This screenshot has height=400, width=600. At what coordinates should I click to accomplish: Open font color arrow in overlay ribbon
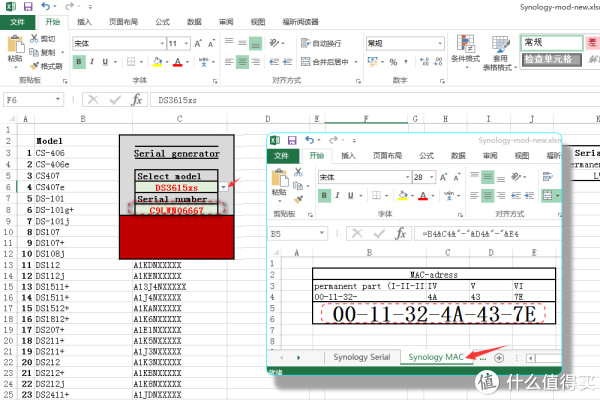tap(433, 196)
